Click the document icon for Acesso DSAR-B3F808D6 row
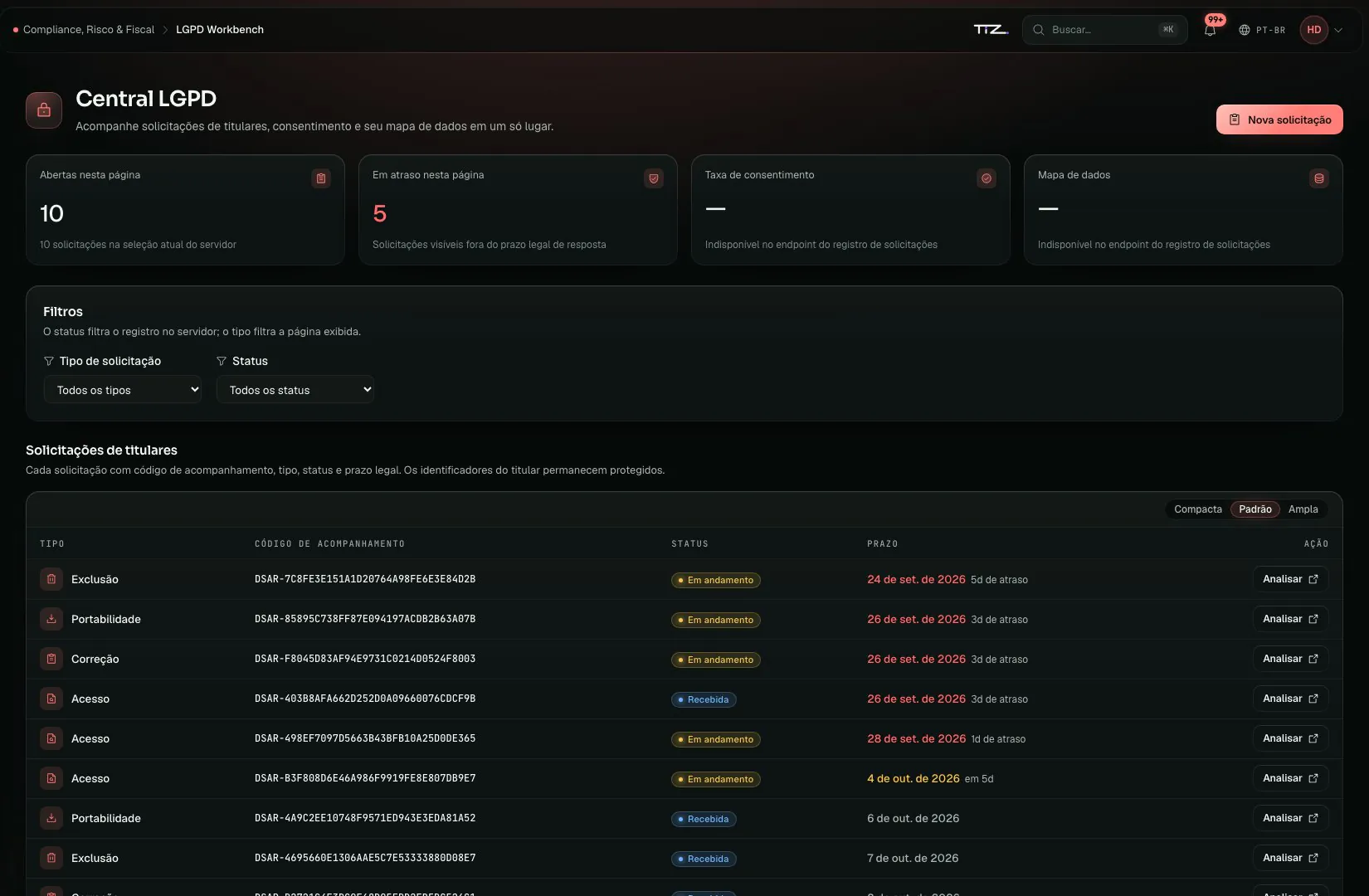This screenshot has height=896, width=1369. pos(51,778)
